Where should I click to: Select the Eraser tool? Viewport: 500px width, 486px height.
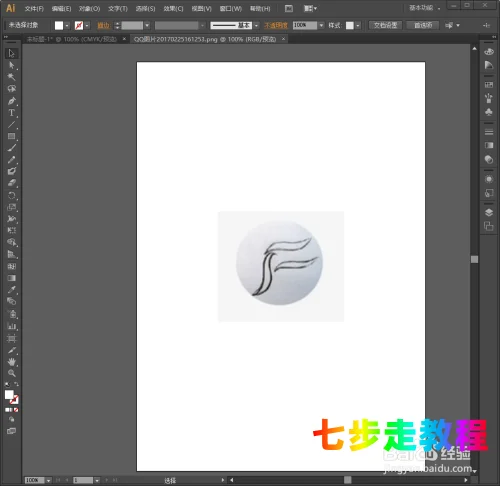(x=11, y=183)
